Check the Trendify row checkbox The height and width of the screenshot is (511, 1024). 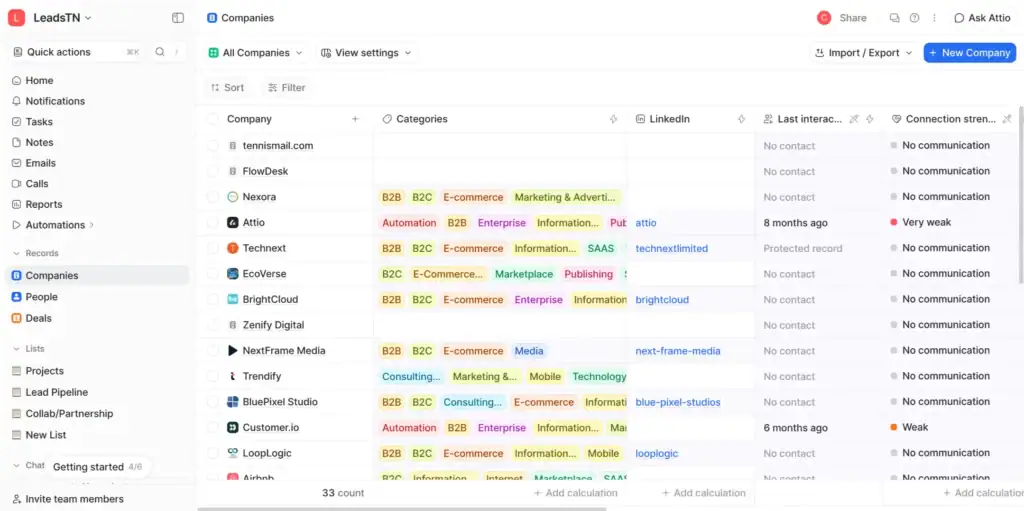pos(213,376)
